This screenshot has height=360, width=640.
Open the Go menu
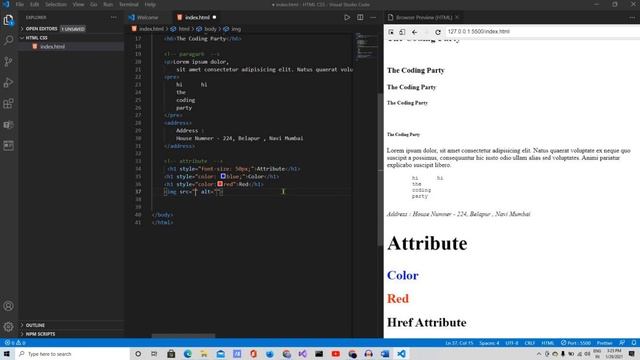[93, 4]
